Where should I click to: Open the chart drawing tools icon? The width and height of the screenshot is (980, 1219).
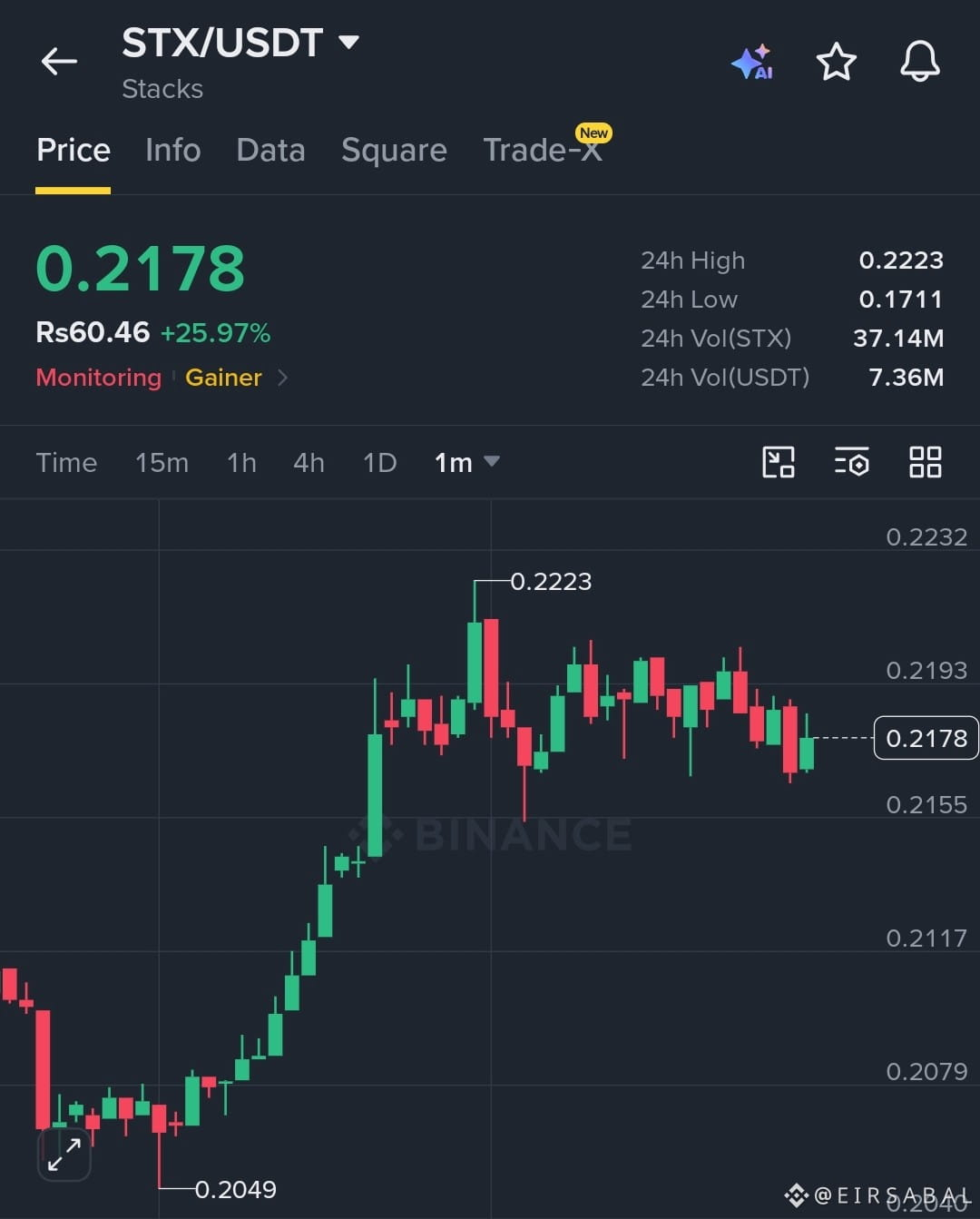[778, 462]
